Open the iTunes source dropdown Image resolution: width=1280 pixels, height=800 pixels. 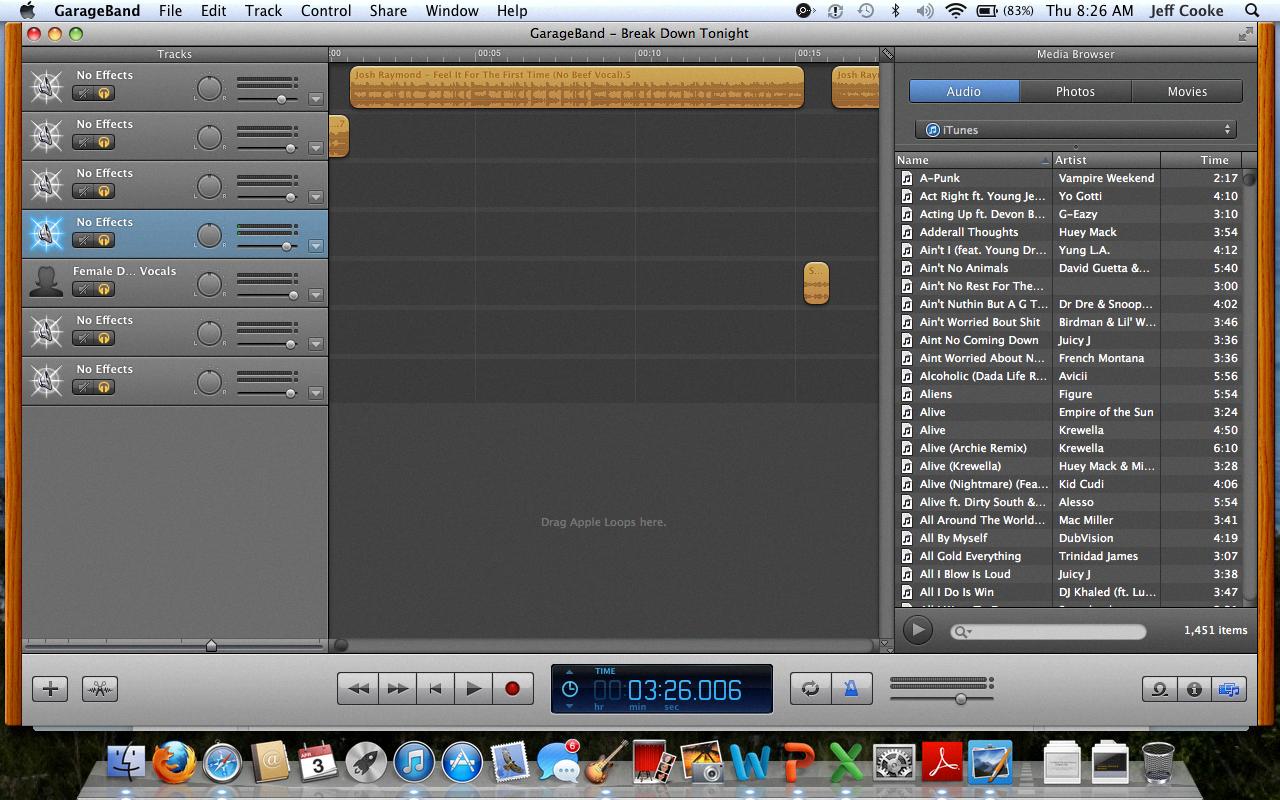[x=1077, y=130]
